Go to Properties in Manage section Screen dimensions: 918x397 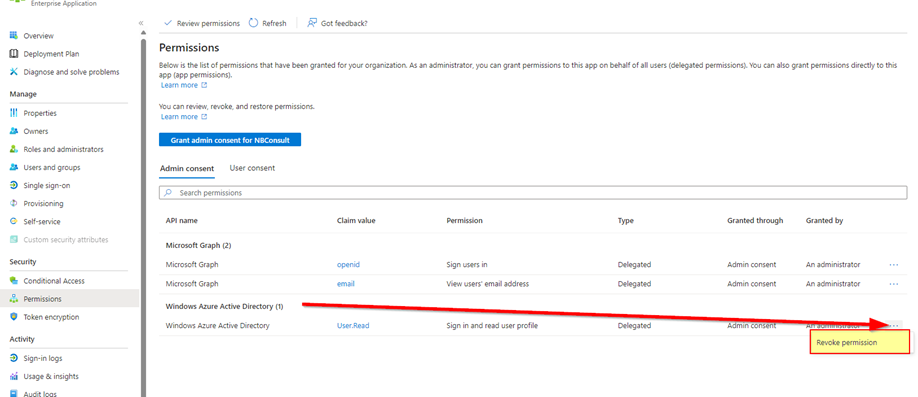coord(40,113)
